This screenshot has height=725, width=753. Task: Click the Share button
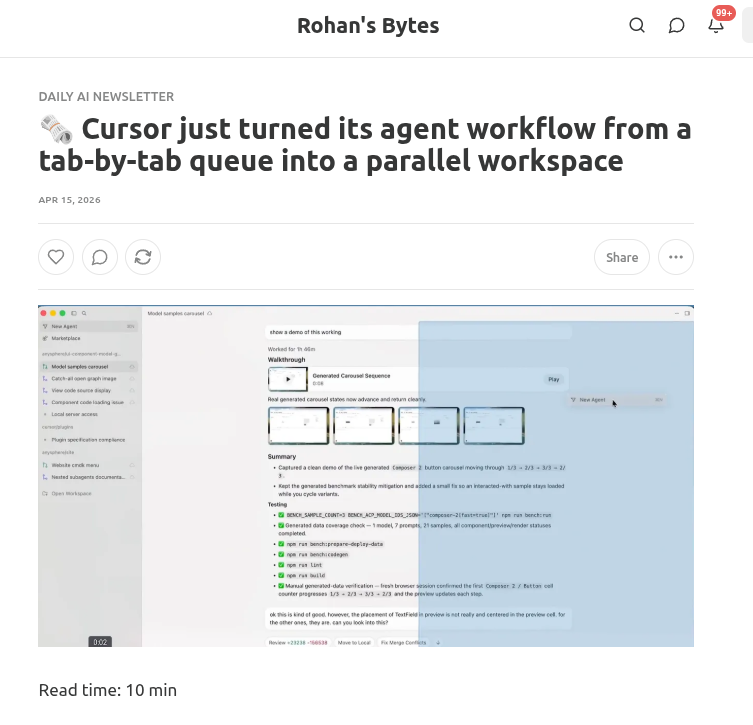(622, 257)
